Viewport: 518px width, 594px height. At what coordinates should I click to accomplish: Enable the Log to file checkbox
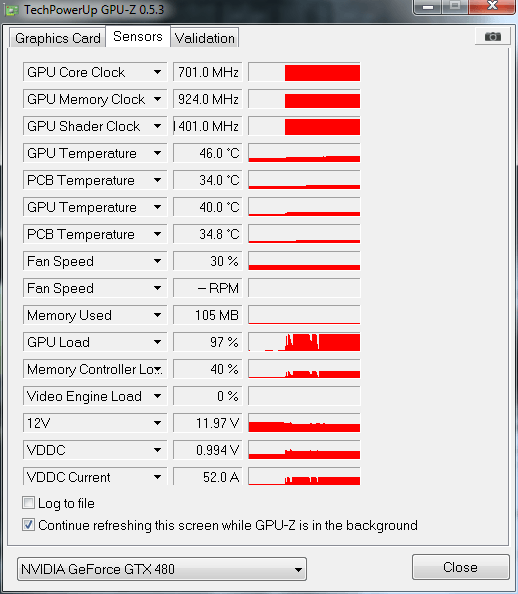(28, 503)
